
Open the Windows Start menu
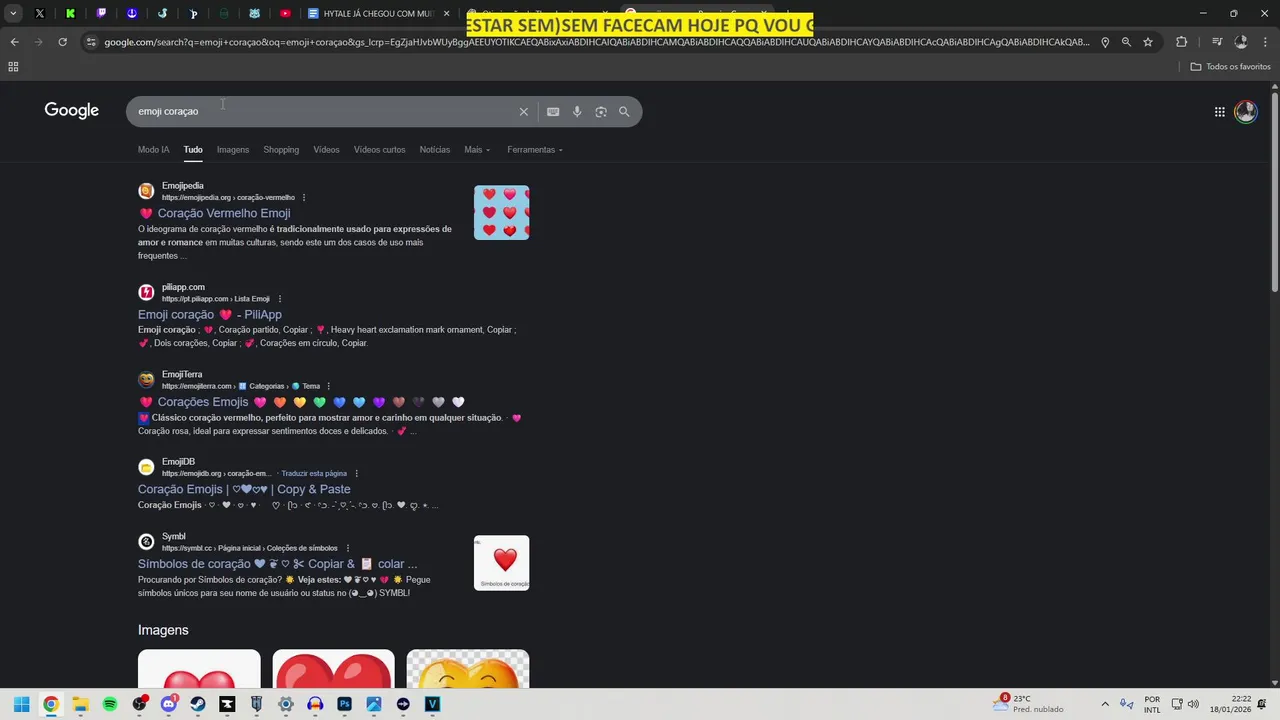tap(21, 704)
